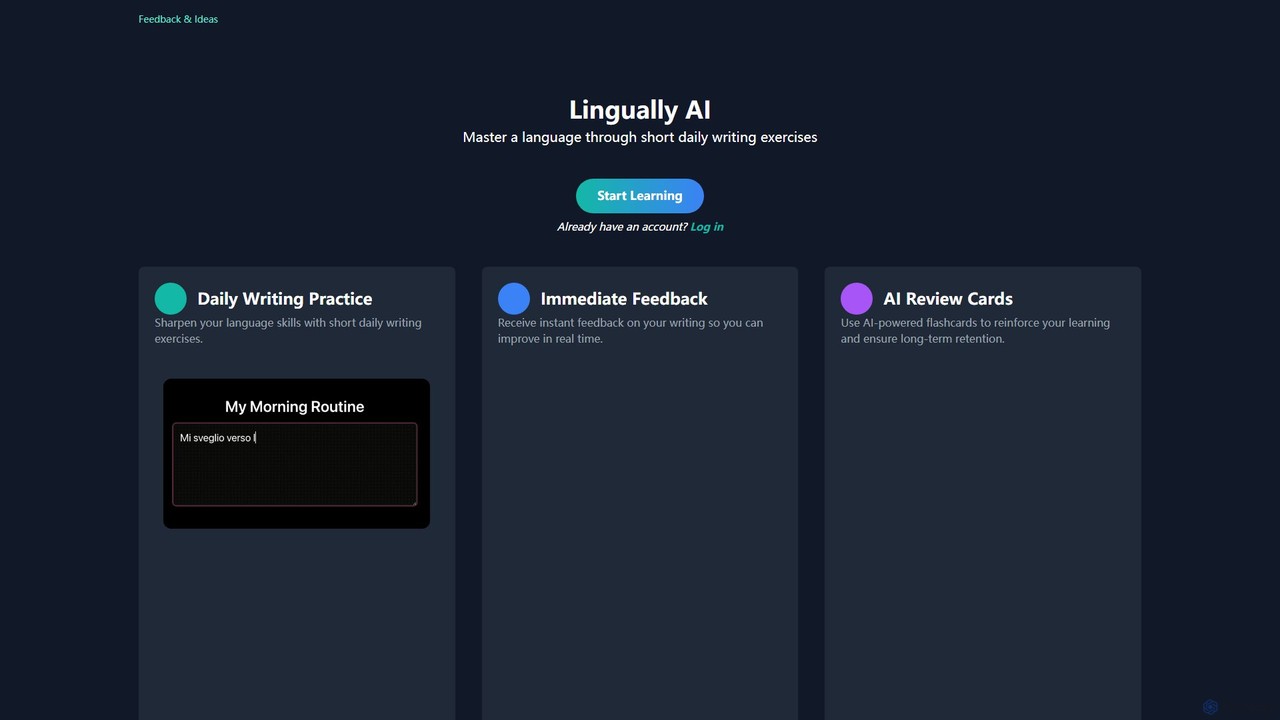Click the blue Immediate Feedback circle icon
The height and width of the screenshot is (720, 1280).
coord(514,299)
